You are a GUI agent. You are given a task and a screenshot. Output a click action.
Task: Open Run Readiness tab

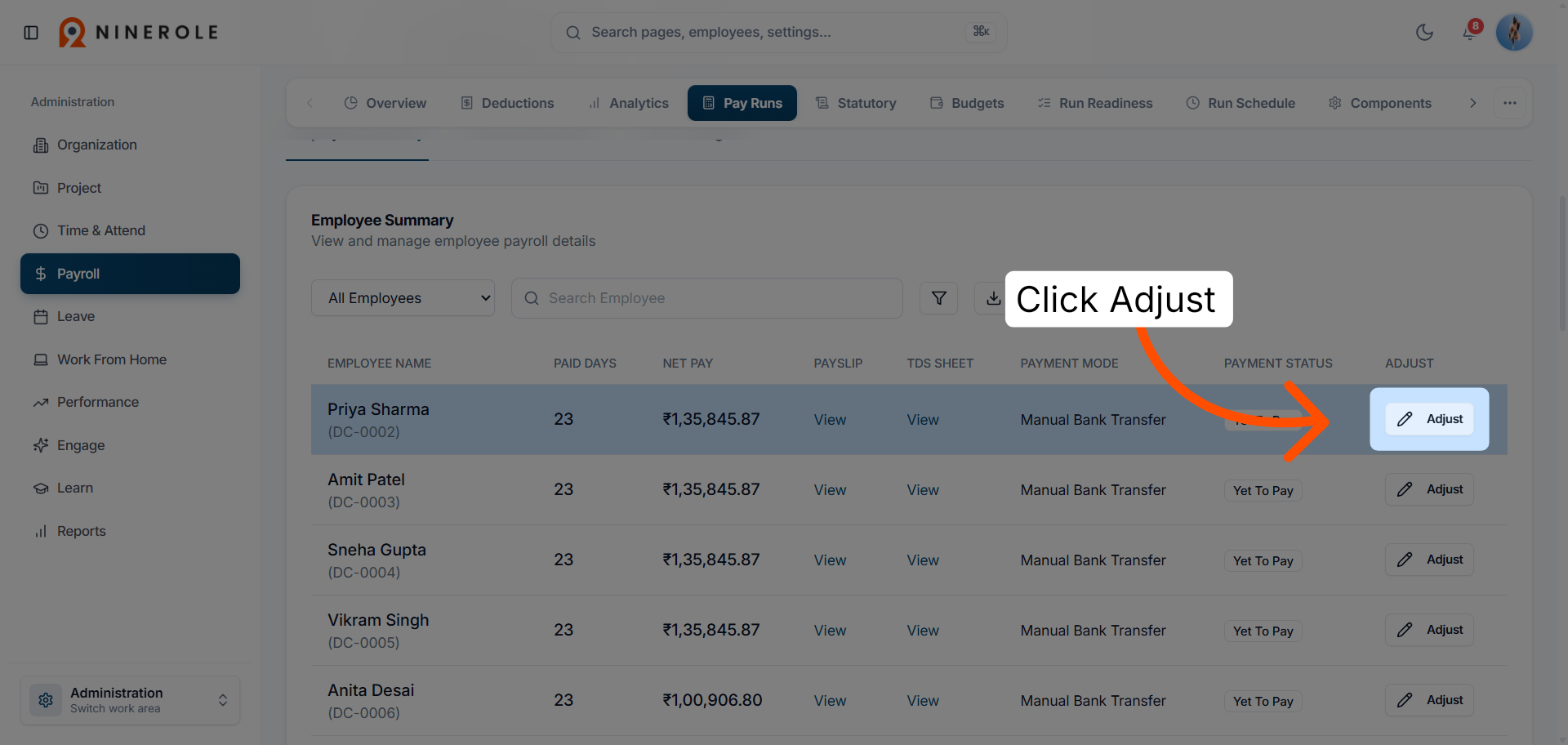point(1095,103)
